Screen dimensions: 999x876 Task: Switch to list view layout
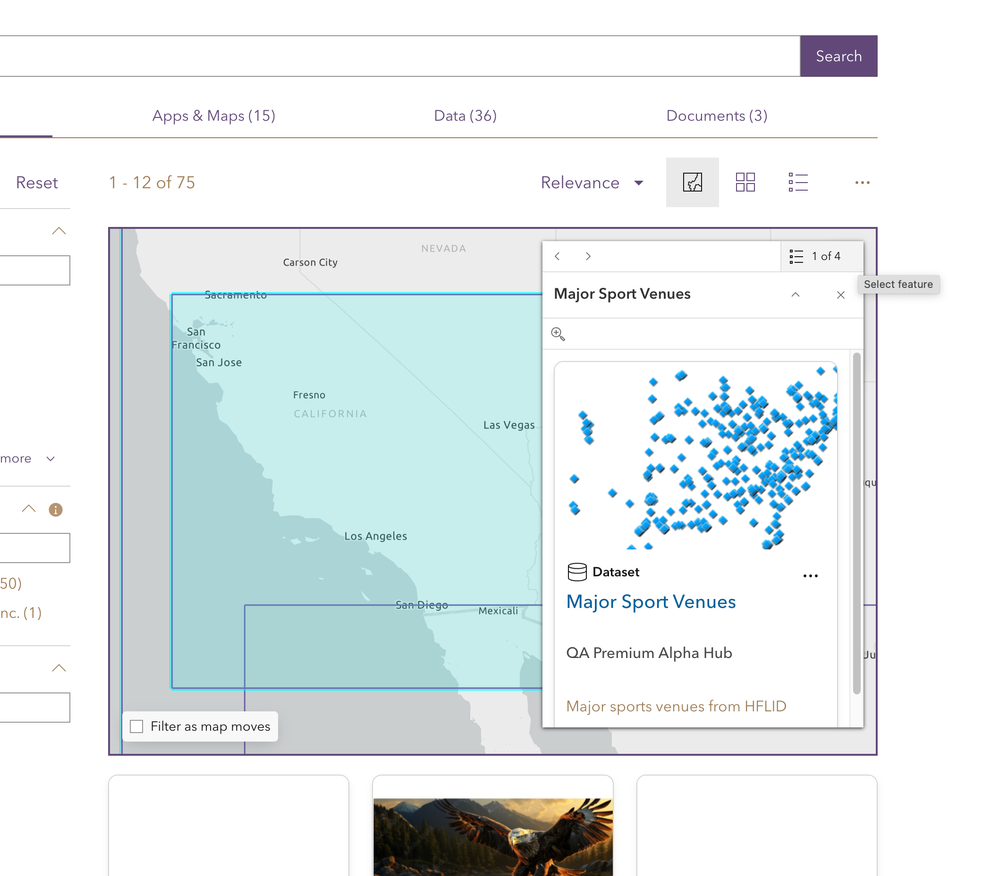click(x=798, y=182)
